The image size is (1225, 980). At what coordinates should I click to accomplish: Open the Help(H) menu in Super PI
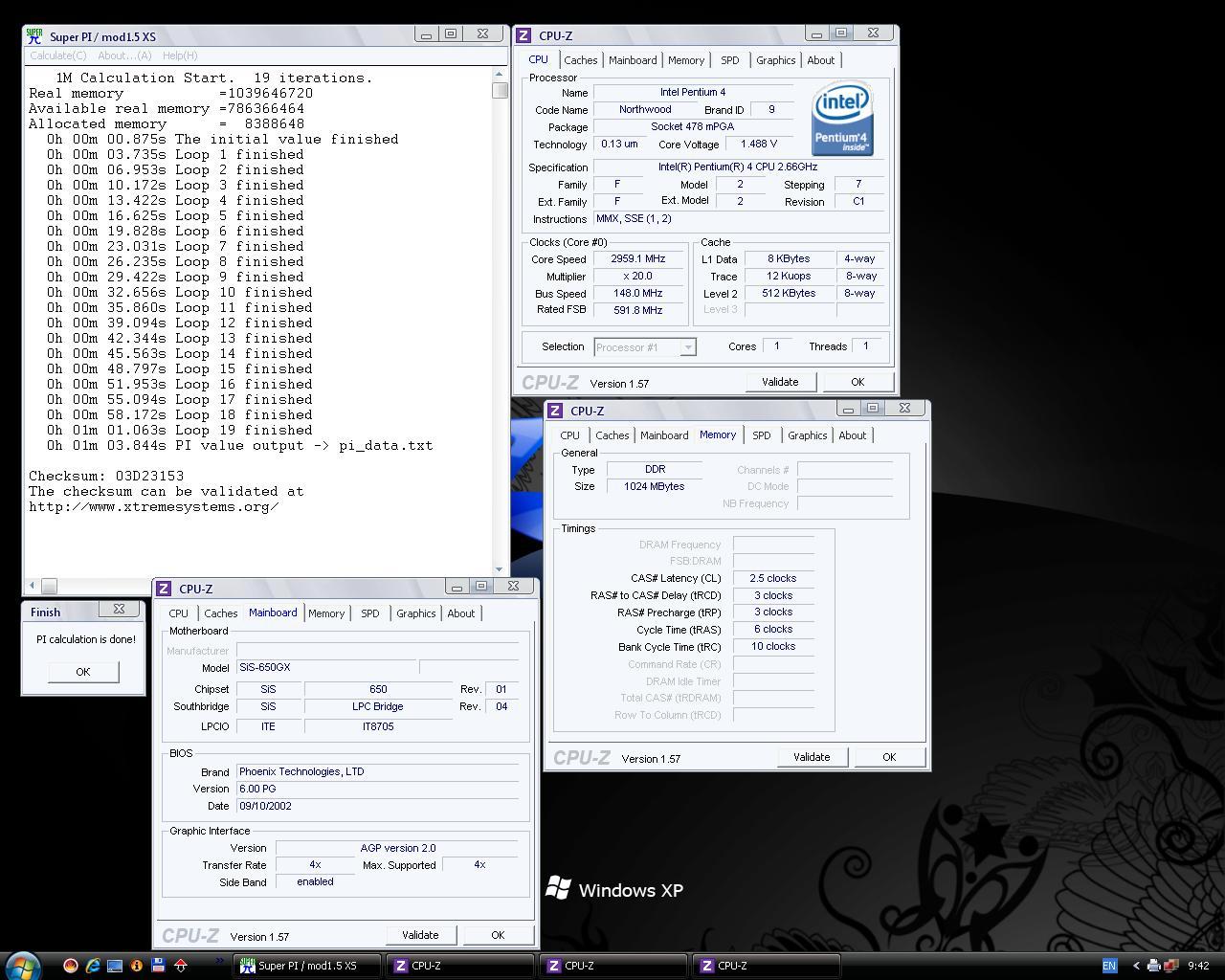tap(179, 56)
